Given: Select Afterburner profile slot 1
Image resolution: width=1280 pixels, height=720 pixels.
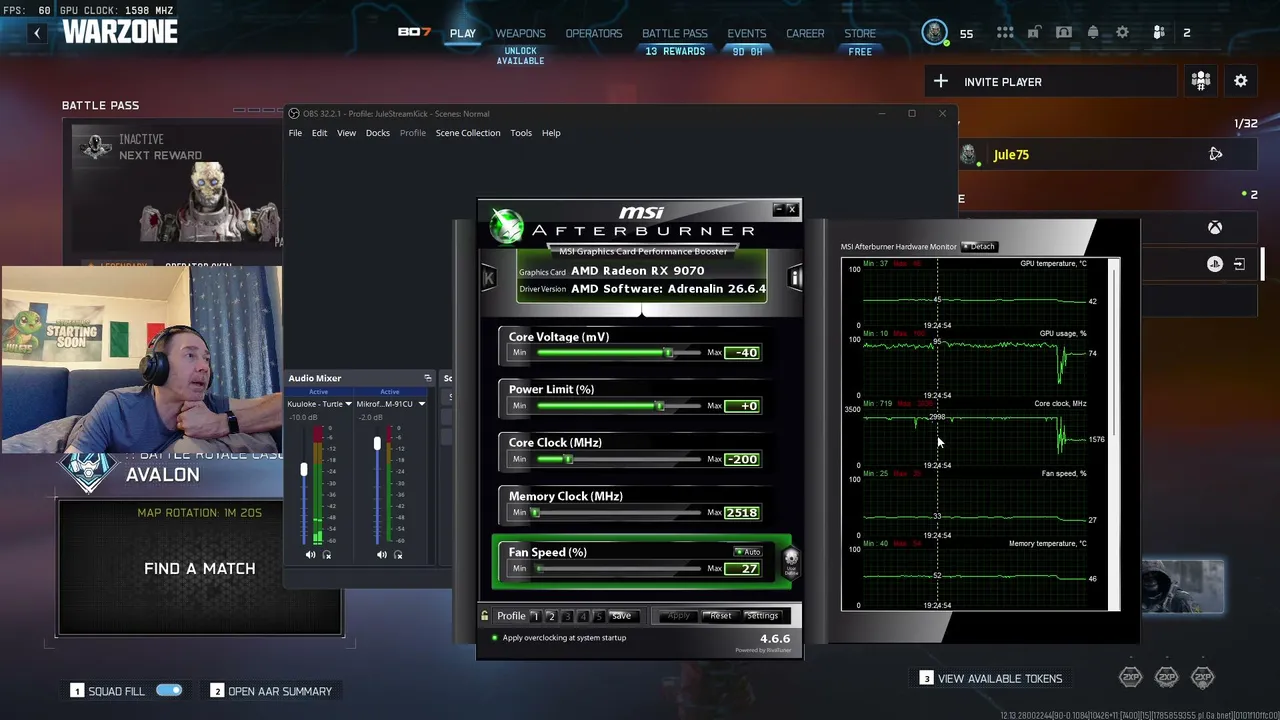Looking at the screenshot, I should (x=535, y=616).
